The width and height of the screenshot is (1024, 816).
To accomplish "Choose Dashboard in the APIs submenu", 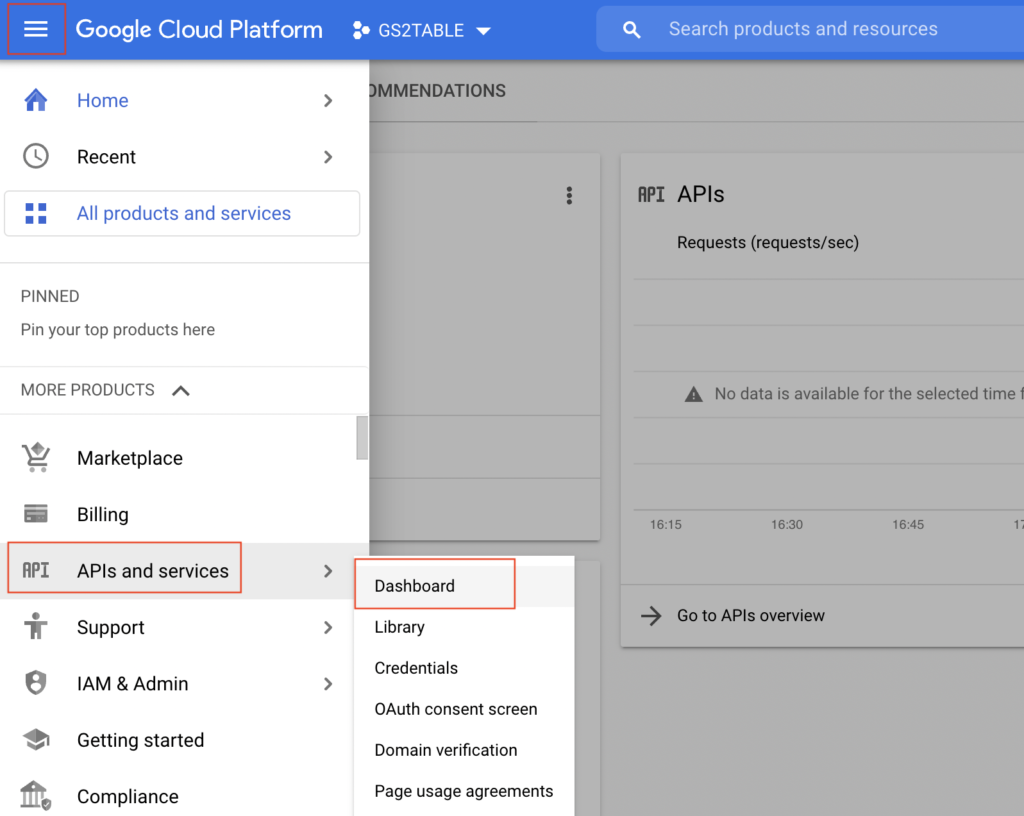I will click(x=464, y=586).
